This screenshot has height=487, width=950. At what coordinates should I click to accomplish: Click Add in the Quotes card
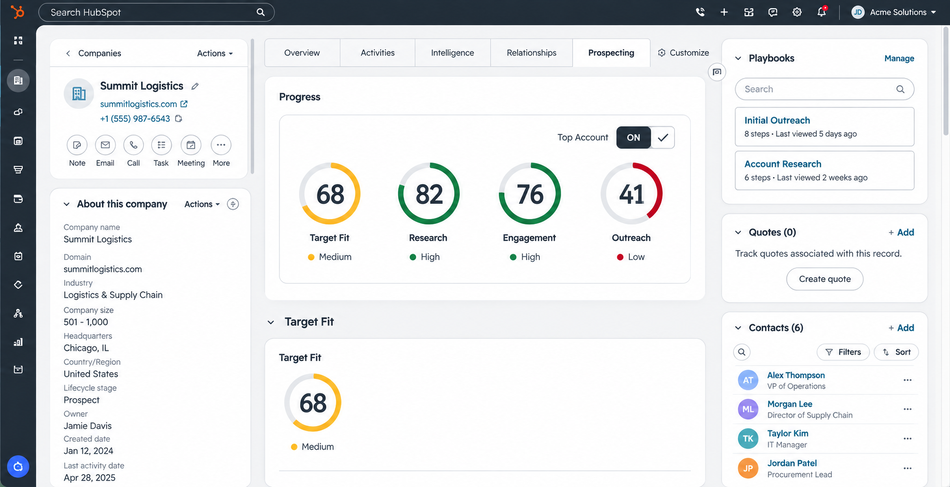(x=902, y=233)
